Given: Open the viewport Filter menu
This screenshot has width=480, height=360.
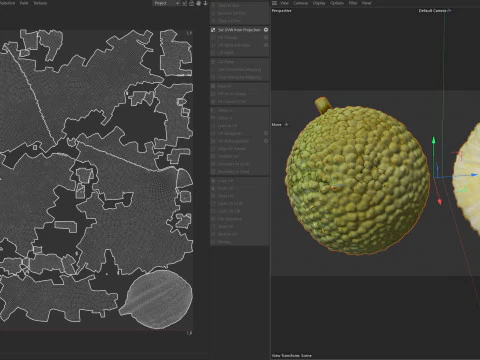Looking at the screenshot, I should tap(353, 3).
